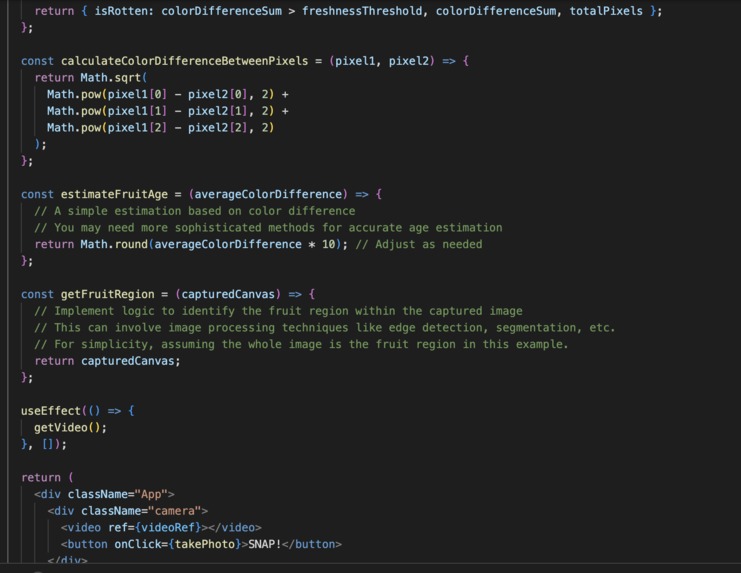
Task: Click 'return capturedCanvas;' line
Action: 107,361
